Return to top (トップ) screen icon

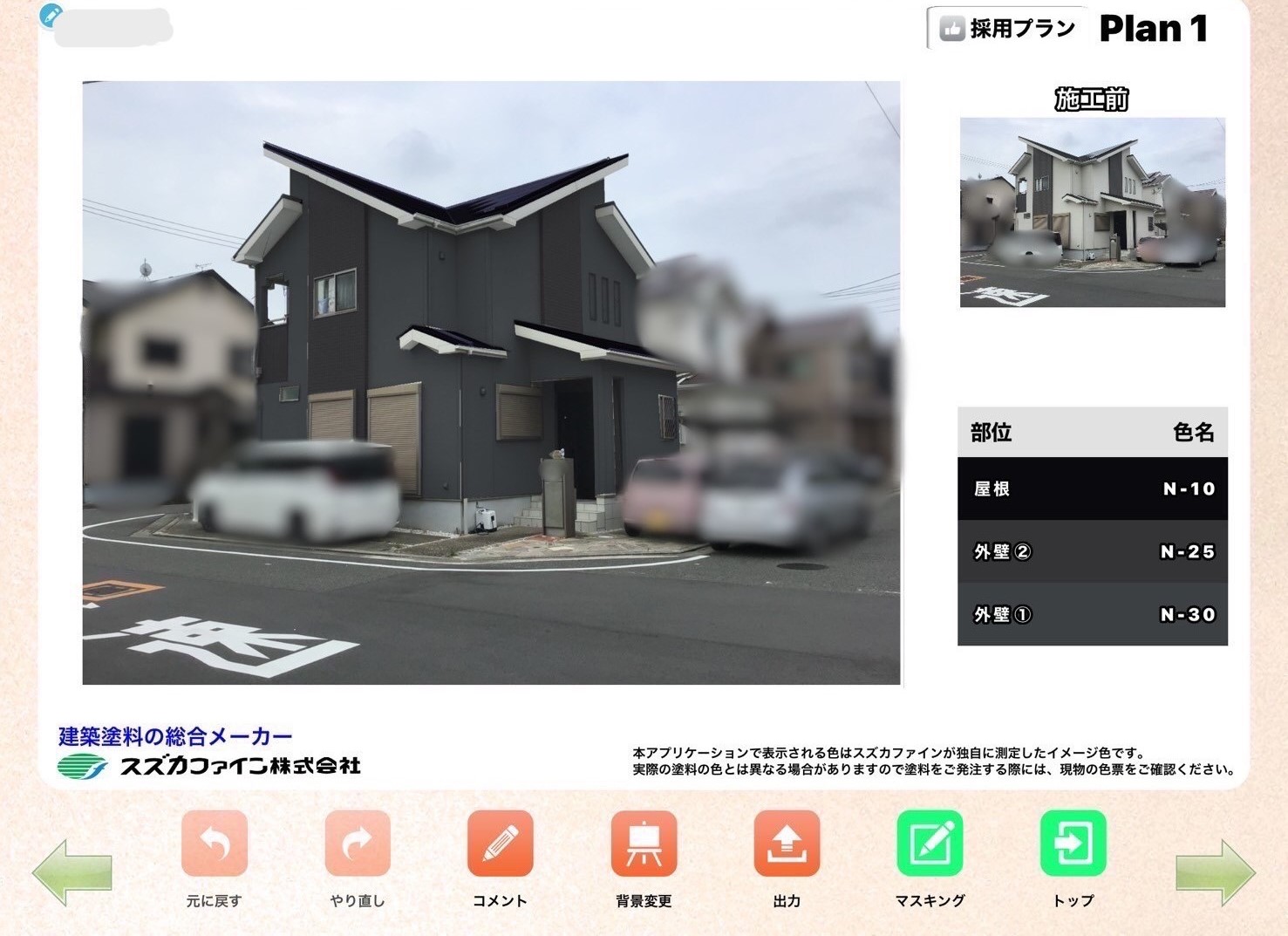click(1073, 843)
